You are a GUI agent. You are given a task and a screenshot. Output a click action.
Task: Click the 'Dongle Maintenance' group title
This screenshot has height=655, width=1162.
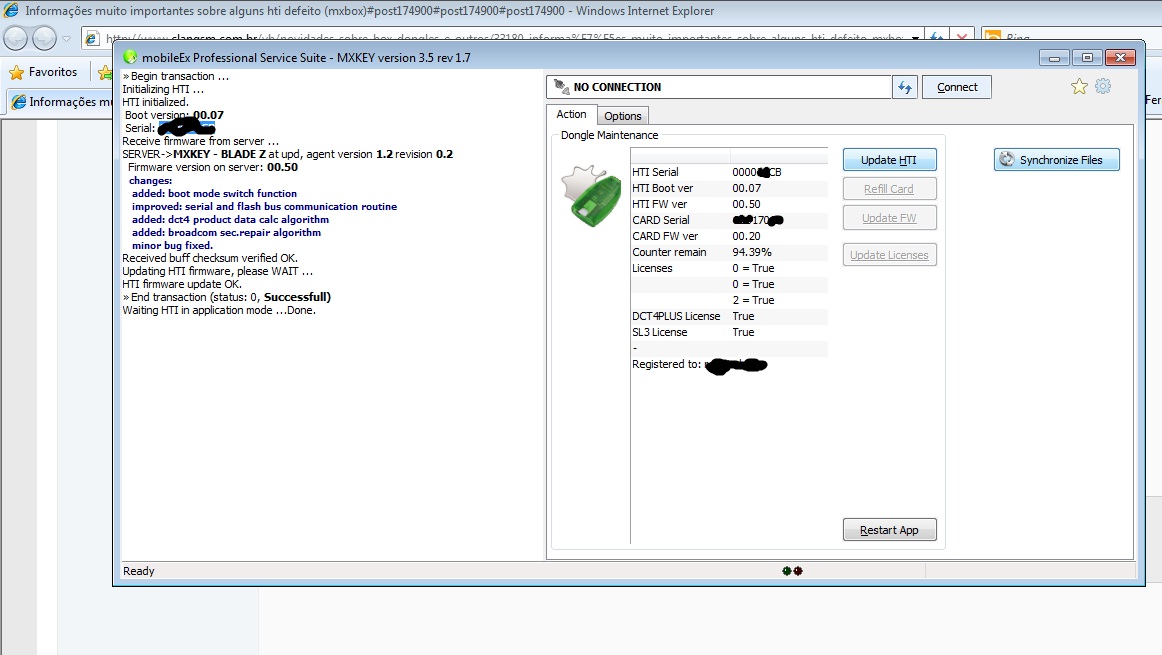click(609, 135)
